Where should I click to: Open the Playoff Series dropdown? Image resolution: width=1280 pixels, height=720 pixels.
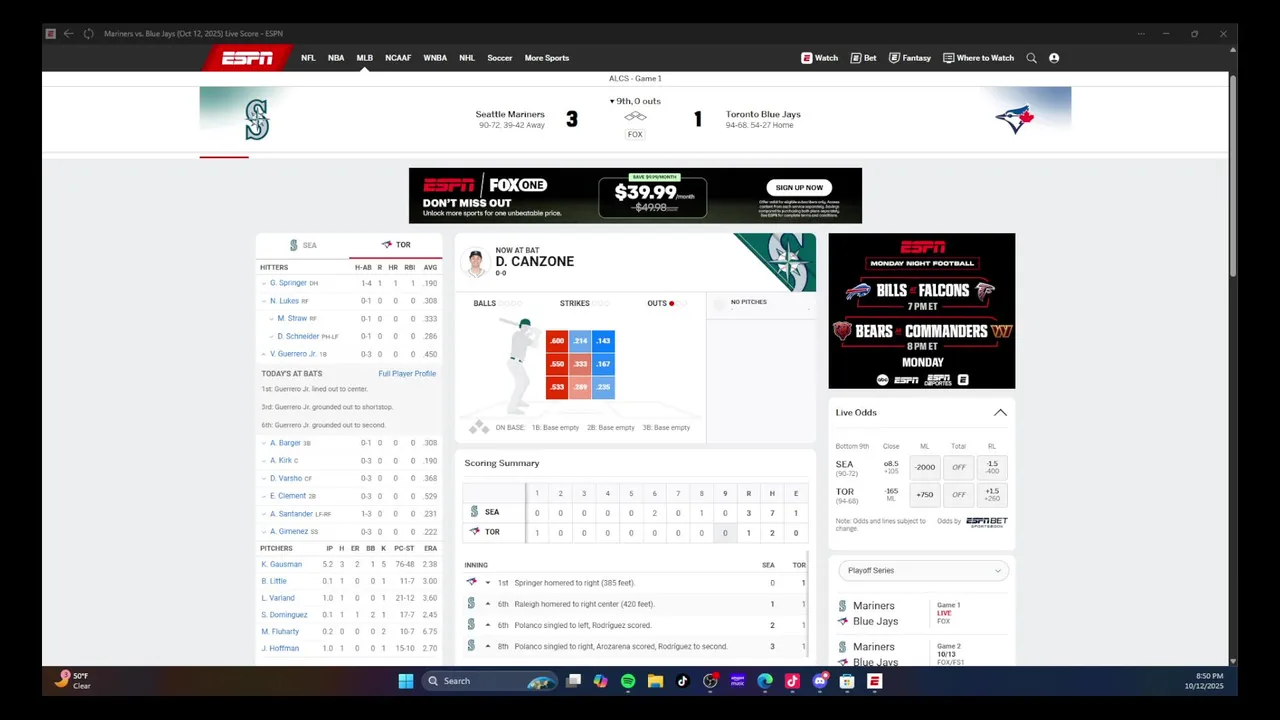(923, 570)
